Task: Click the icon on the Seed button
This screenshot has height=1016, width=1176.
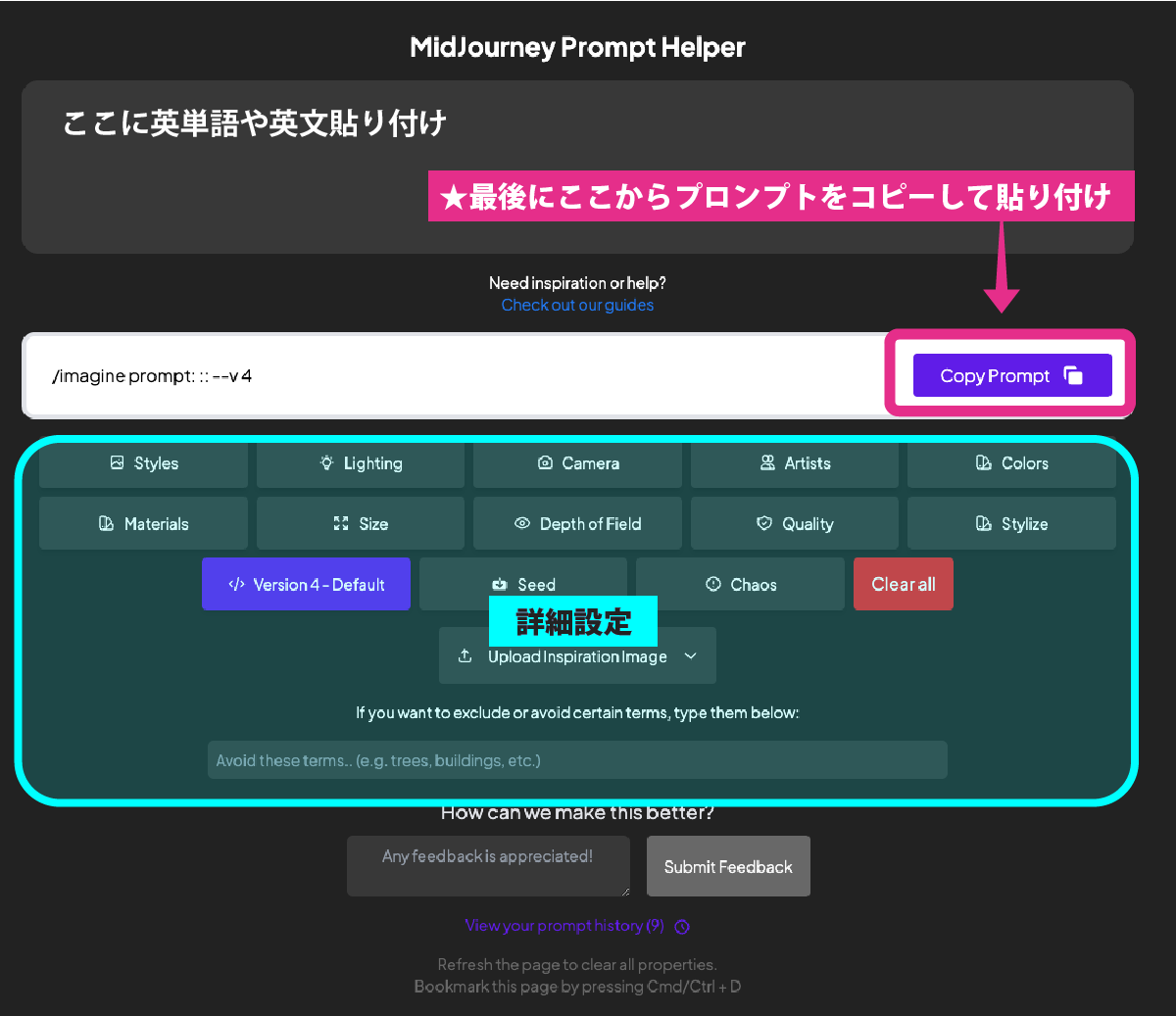Action: point(500,584)
